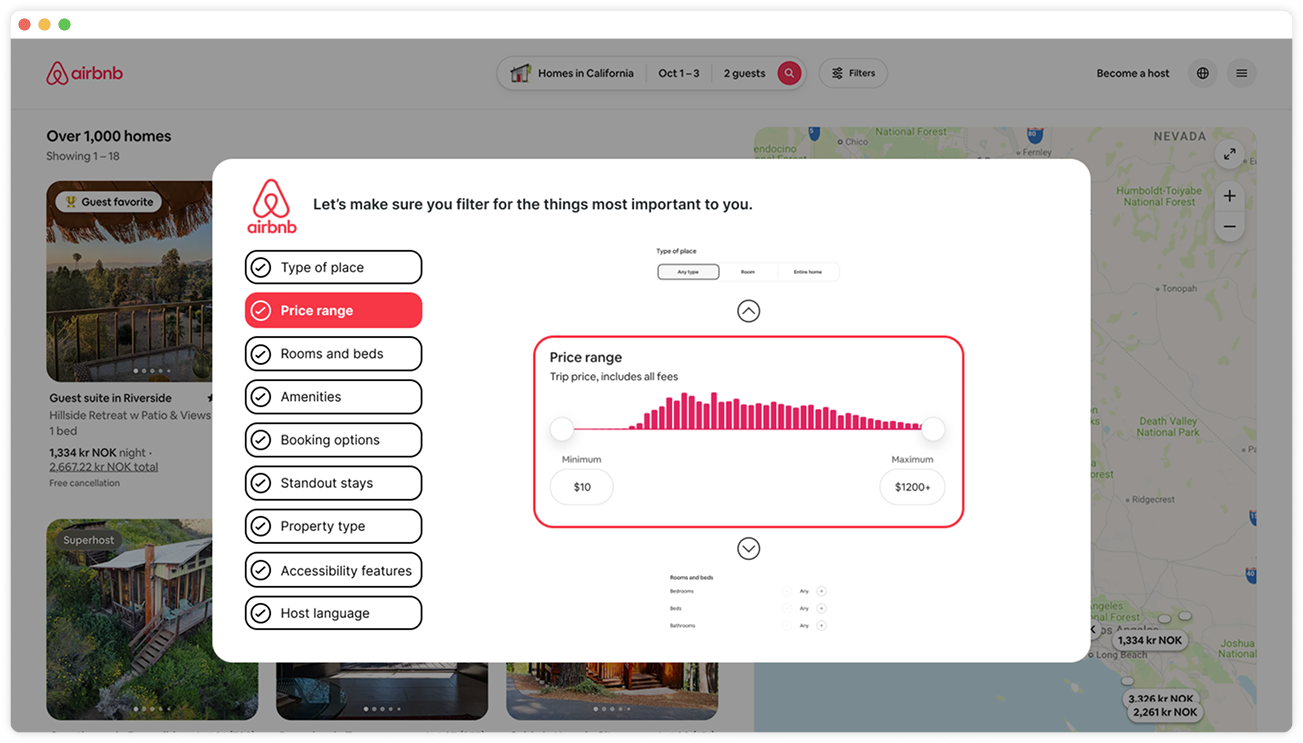Image resolution: width=1303 pixels, height=743 pixels.
Task: Click the Airbnb logo inside the dialog
Action: click(272, 206)
